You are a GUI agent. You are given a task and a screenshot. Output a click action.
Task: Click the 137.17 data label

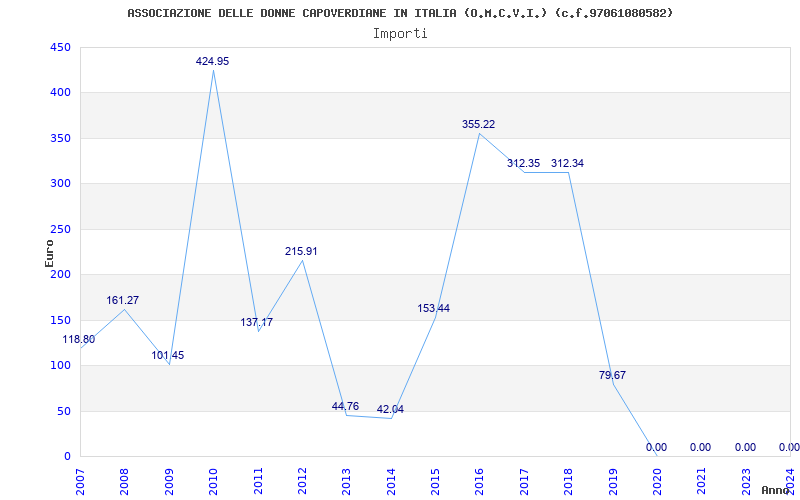257,322
